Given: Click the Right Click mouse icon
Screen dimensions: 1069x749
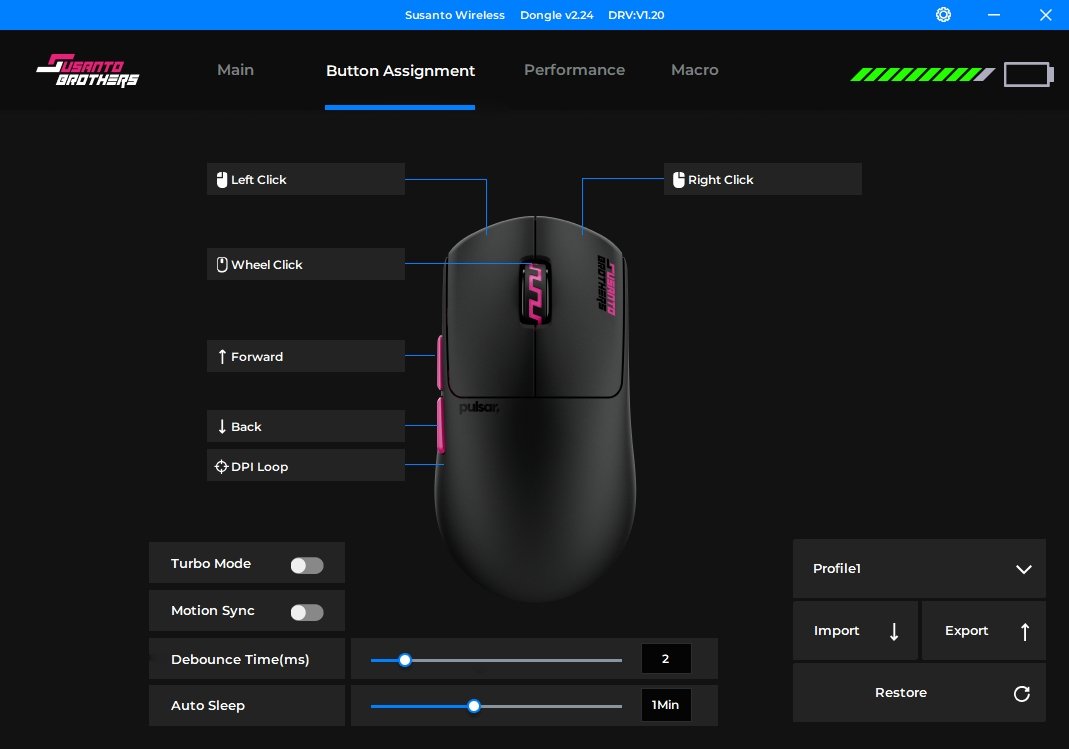Looking at the screenshot, I should coord(678,180).
